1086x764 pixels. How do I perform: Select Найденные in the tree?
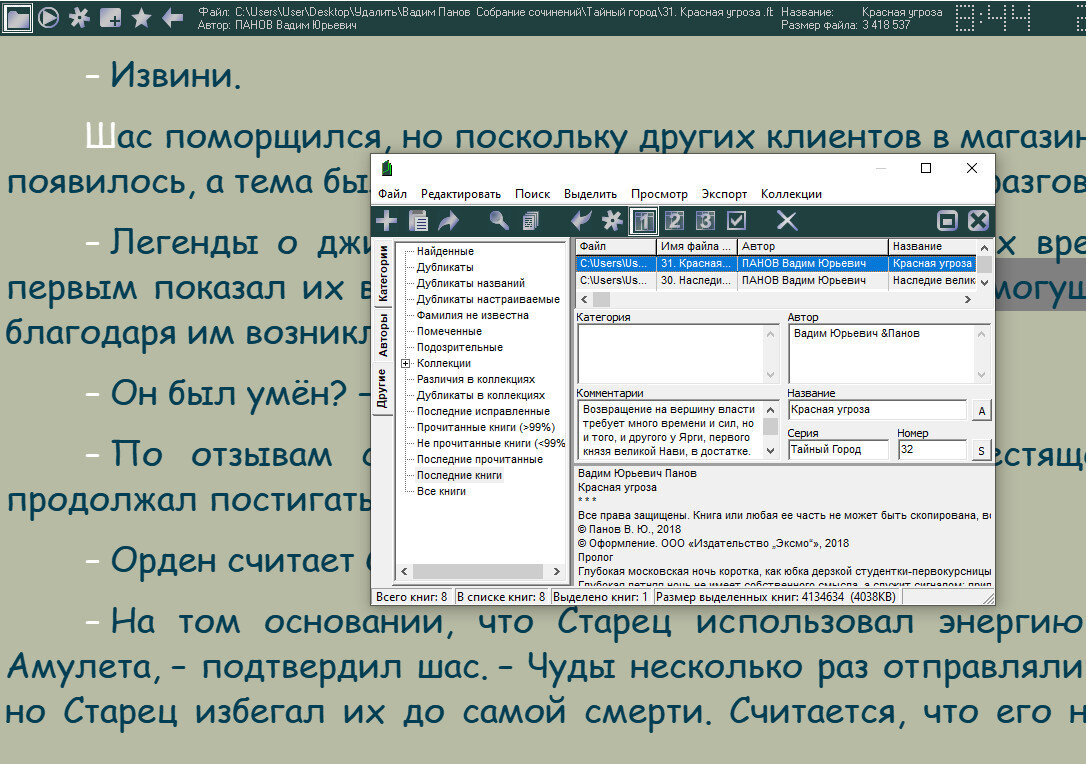click(445, 251)
